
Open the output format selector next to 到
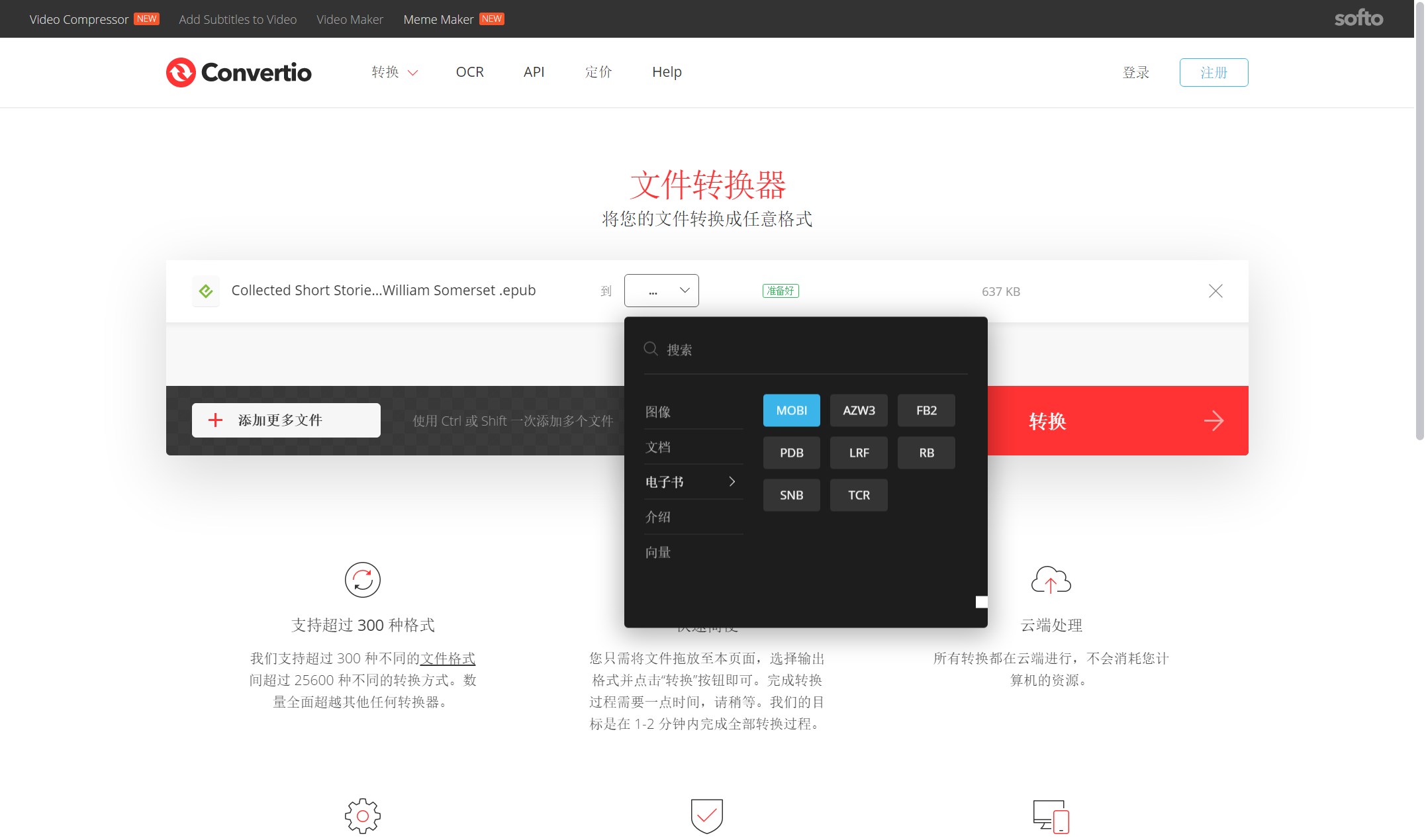[661, 291]
